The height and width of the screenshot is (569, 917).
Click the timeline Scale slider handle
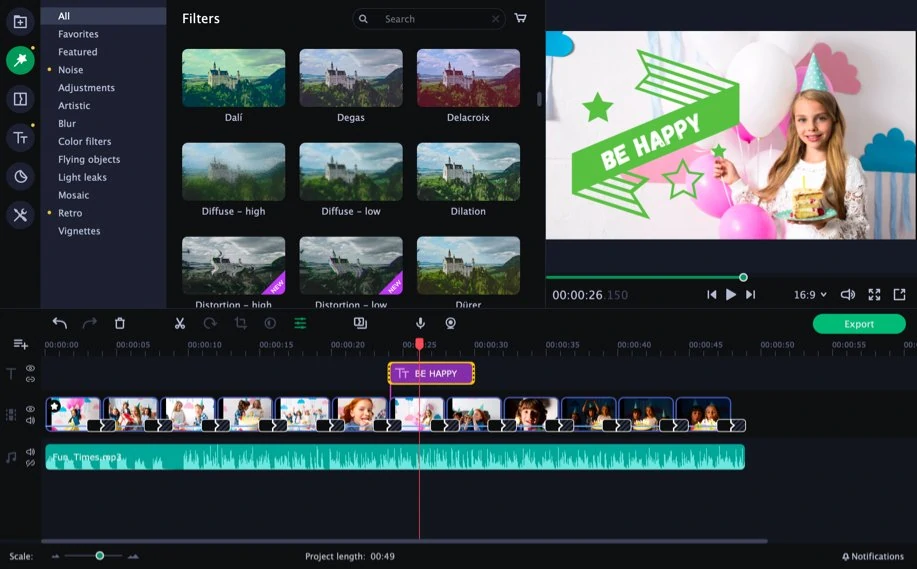pyautogui.click(x=99, y=556)
